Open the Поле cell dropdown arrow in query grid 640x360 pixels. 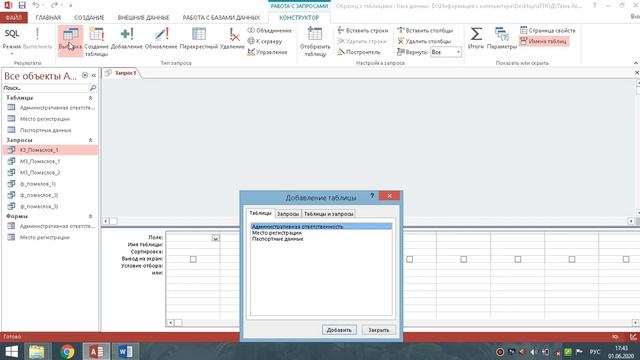[216, 238]
